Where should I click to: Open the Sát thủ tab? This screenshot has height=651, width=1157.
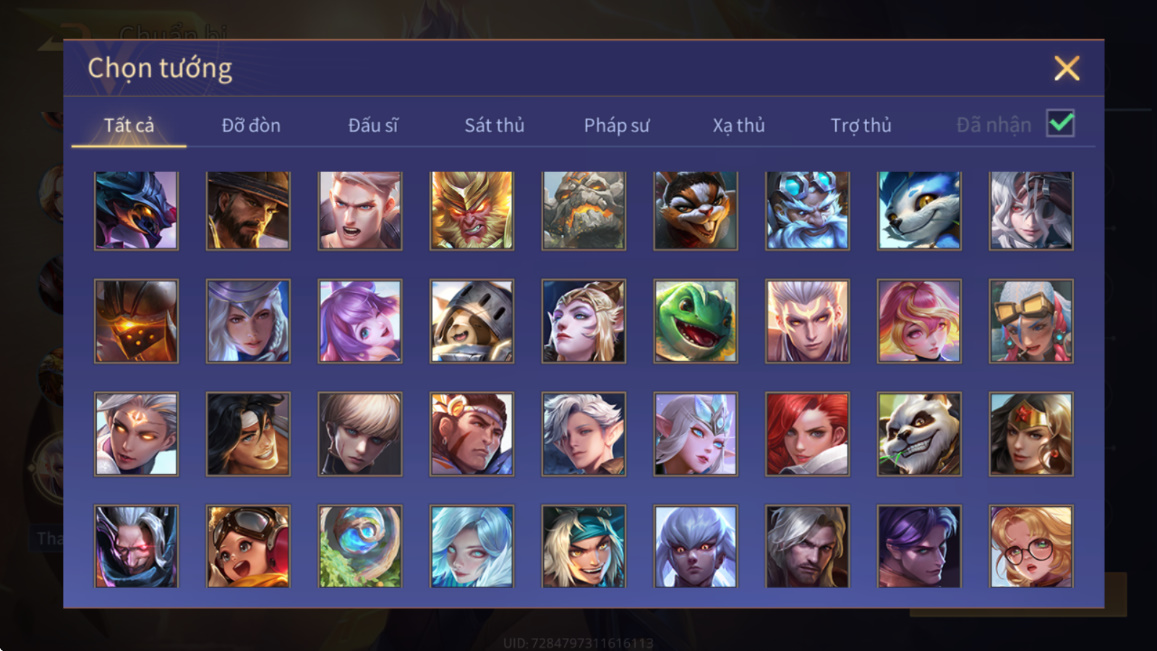pyautogui.click(x=494, y=125)
